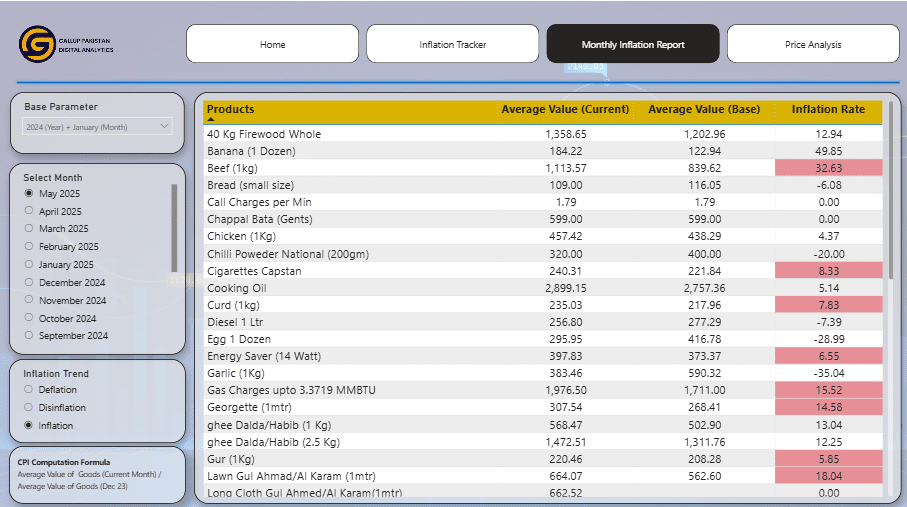Image resolution: width=907 pixels, height=507 pixels.
Task: Click the Gallup Pakistan logo icon
Action: pyautogui.click(x=38, y=44)
